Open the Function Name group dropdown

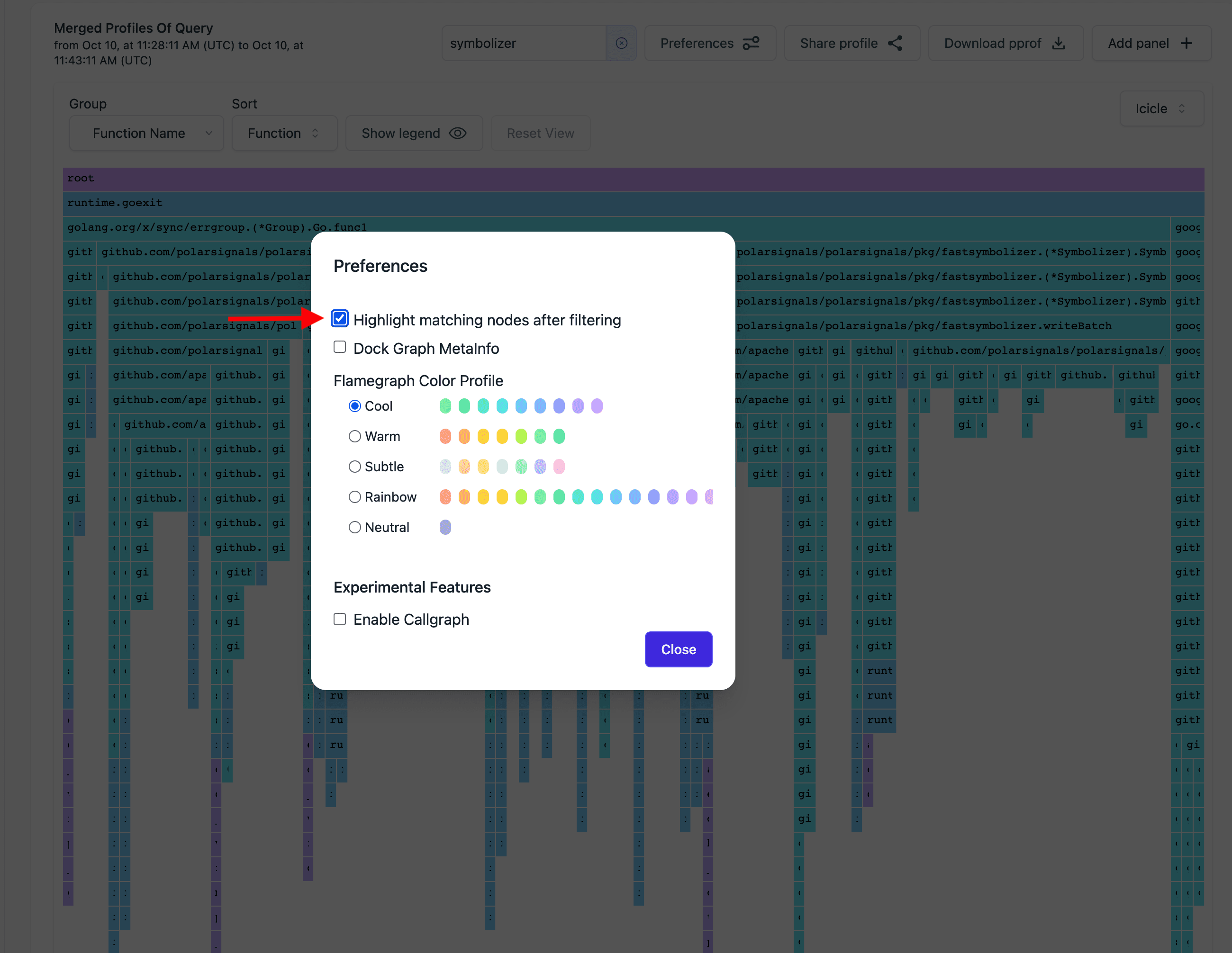(147, 134)
